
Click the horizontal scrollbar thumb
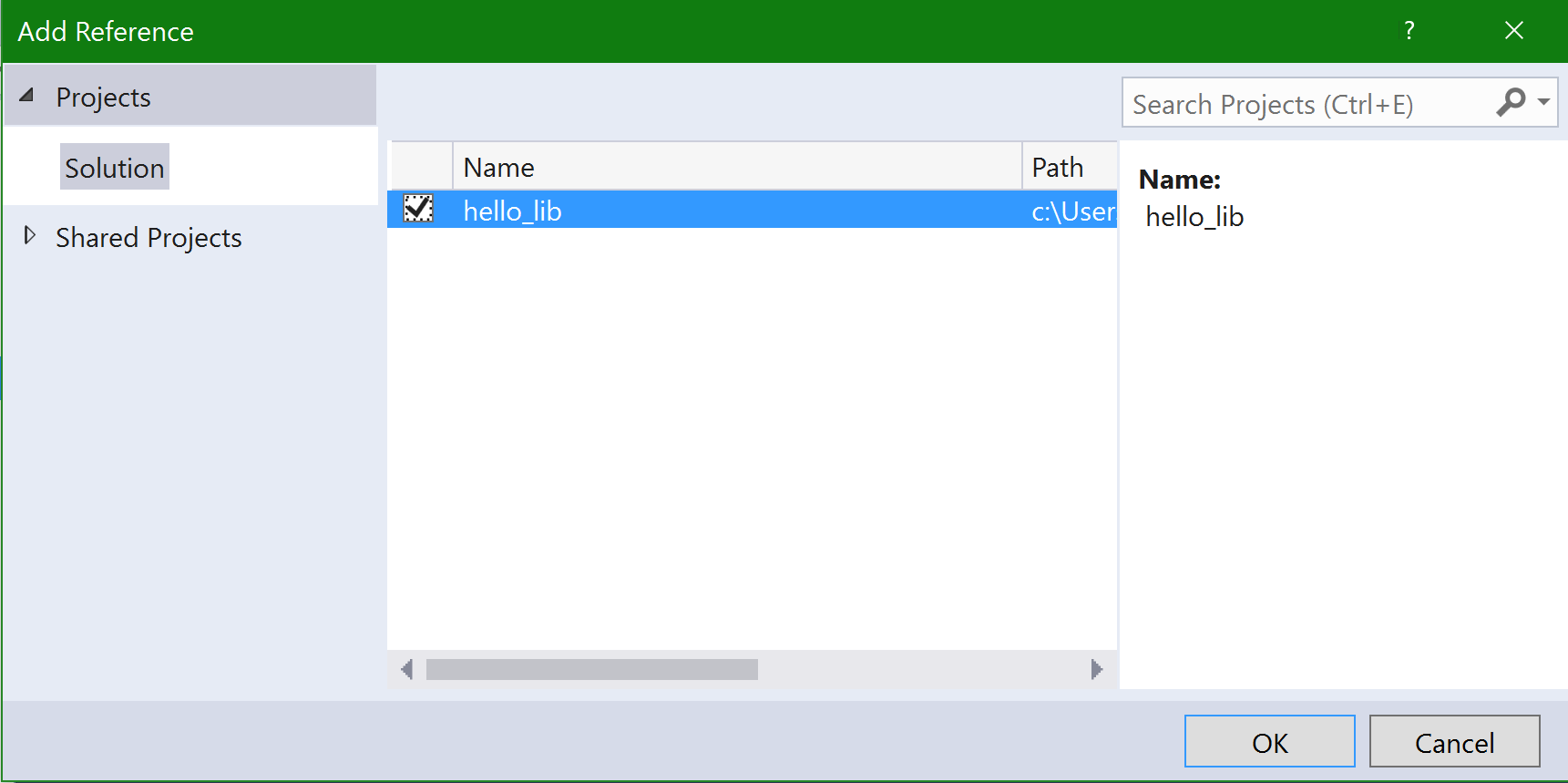(x=591, y=670)
